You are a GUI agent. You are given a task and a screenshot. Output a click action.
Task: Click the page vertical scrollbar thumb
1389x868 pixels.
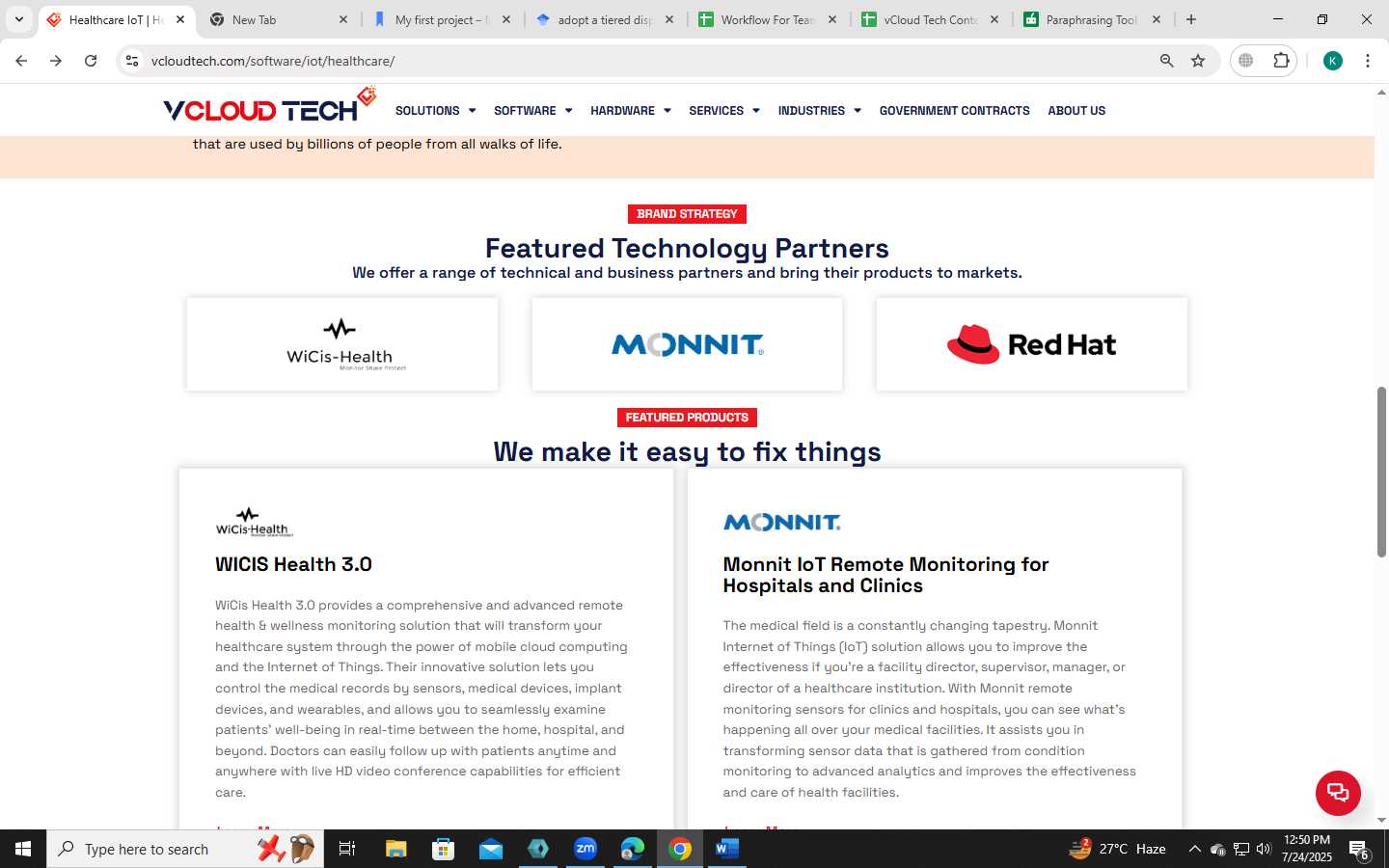click(1381, 472)
